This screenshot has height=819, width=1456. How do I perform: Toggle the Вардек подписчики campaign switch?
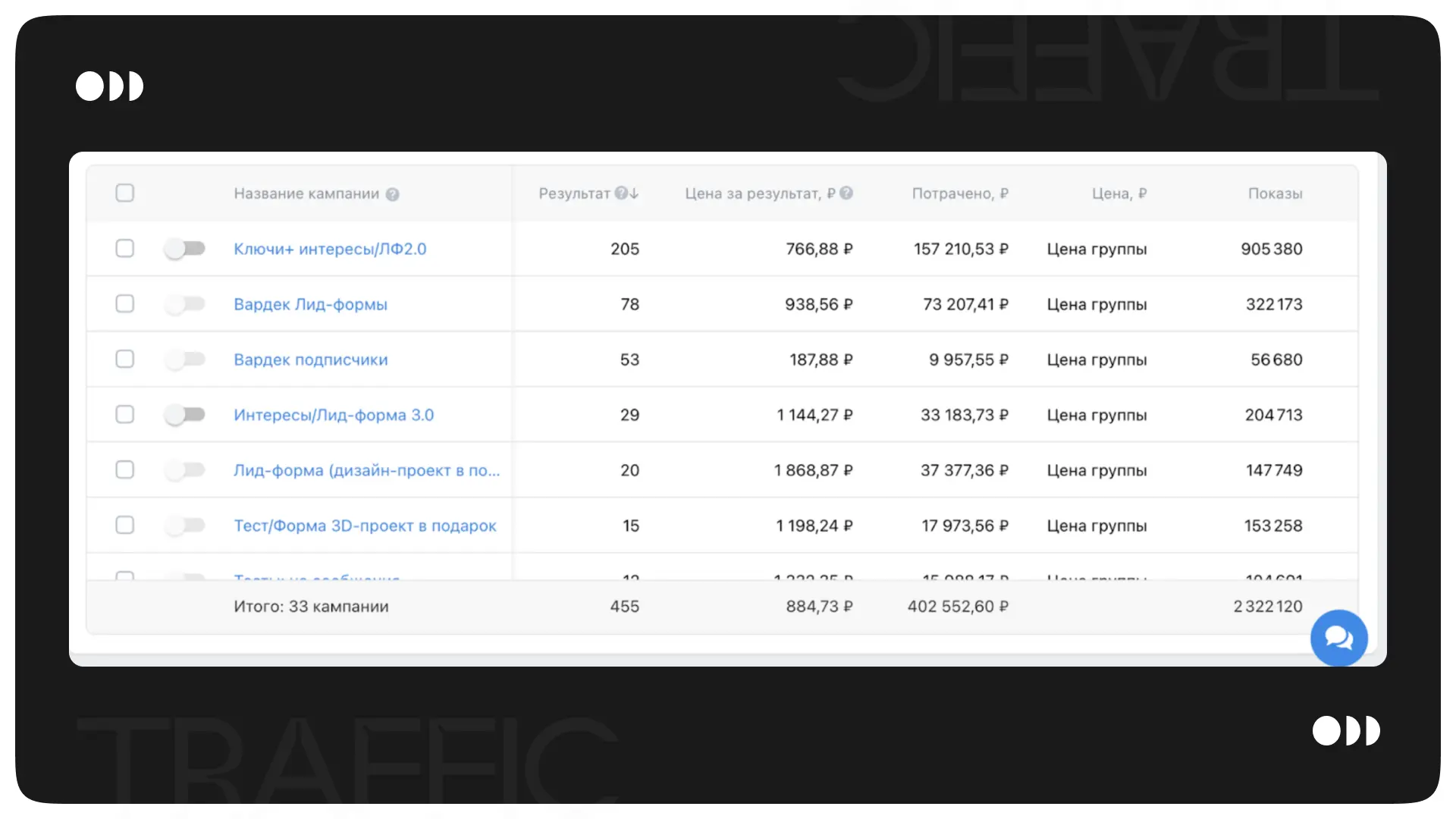185,359
